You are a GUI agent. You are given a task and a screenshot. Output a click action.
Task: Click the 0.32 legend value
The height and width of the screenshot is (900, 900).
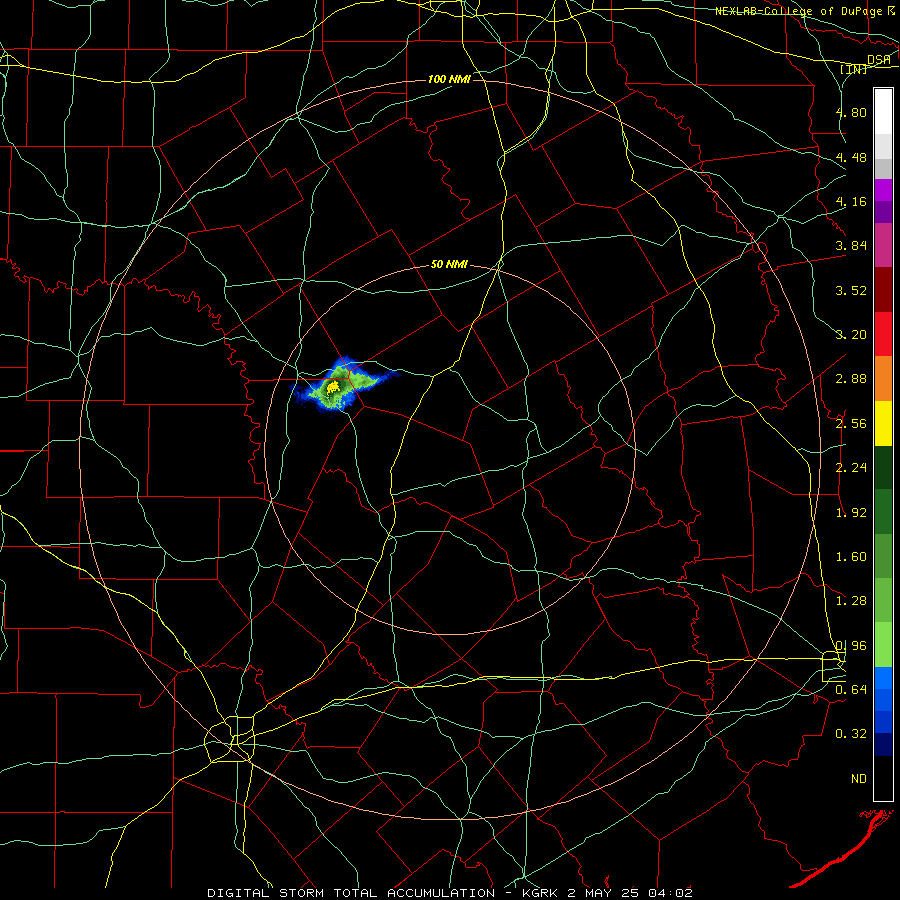[851, 734]
